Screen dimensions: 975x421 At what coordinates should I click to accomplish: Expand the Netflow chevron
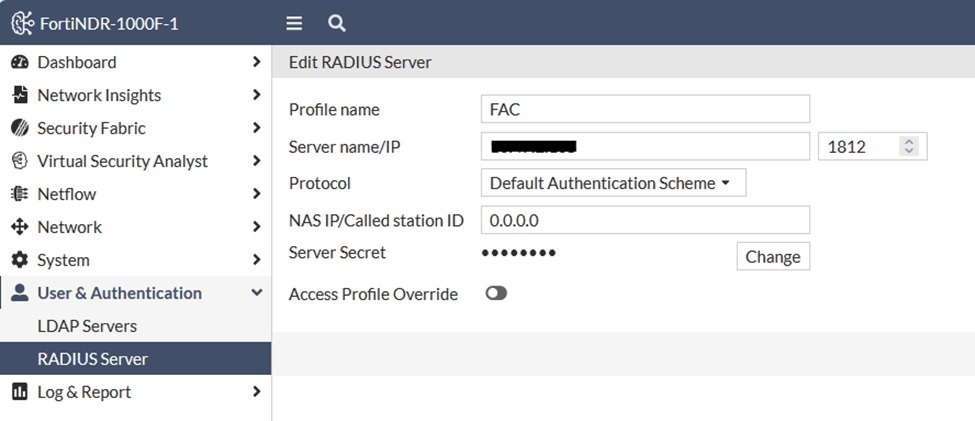(x=256, y=194)
